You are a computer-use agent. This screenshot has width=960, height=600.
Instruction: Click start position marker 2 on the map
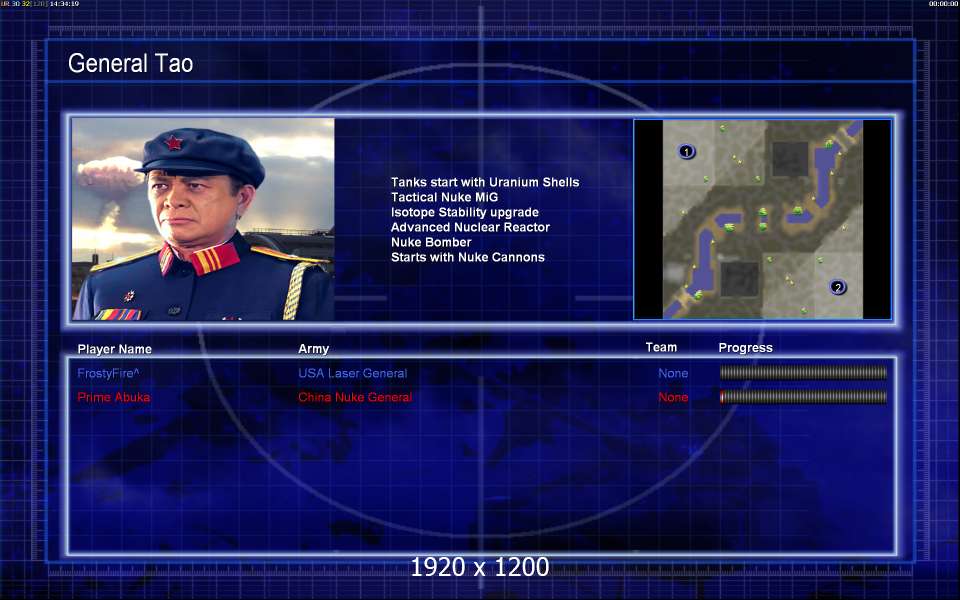coord(838,287)
